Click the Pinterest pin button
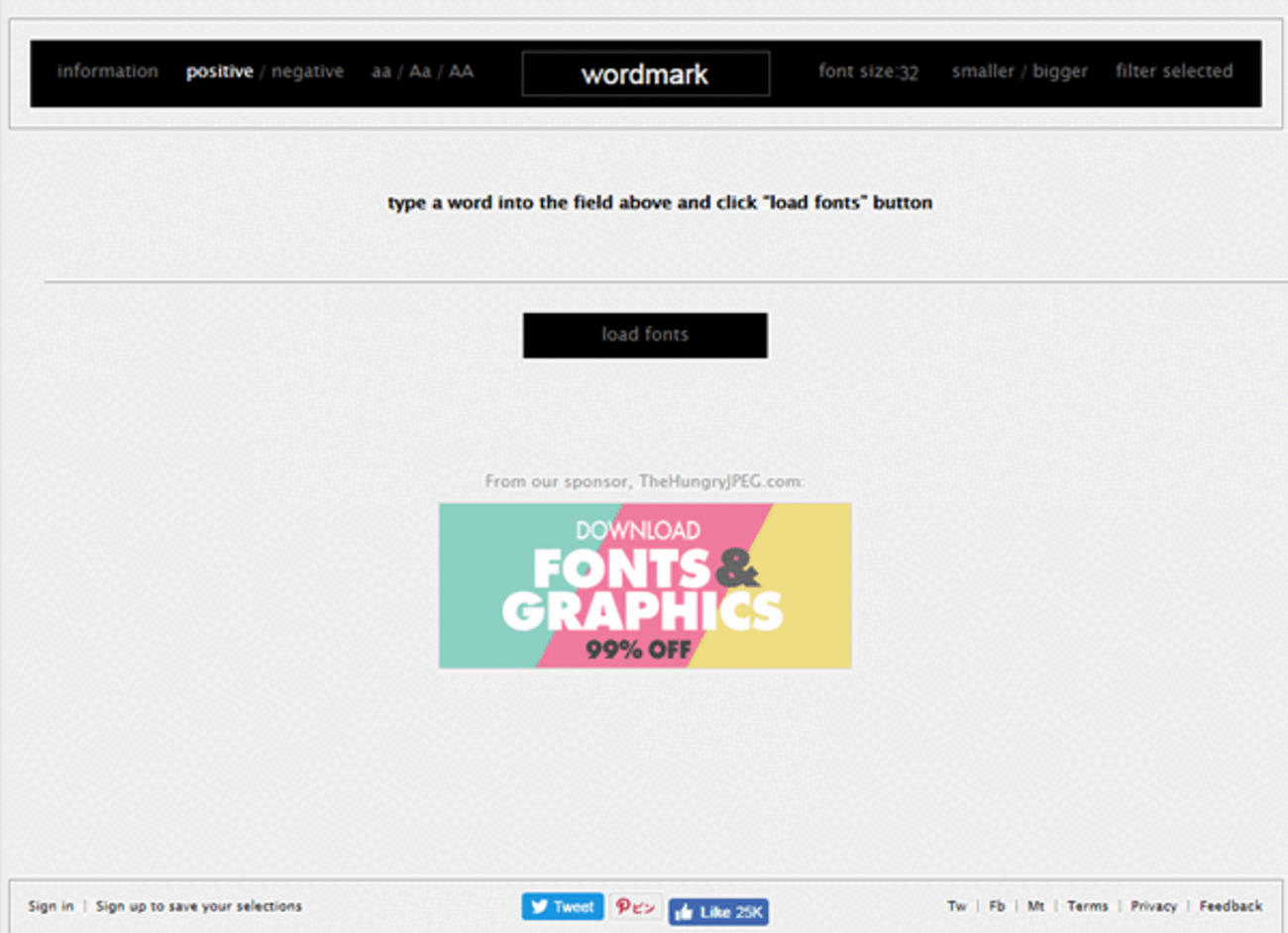The image size is (1288, 933). click(x=635, y=906)
